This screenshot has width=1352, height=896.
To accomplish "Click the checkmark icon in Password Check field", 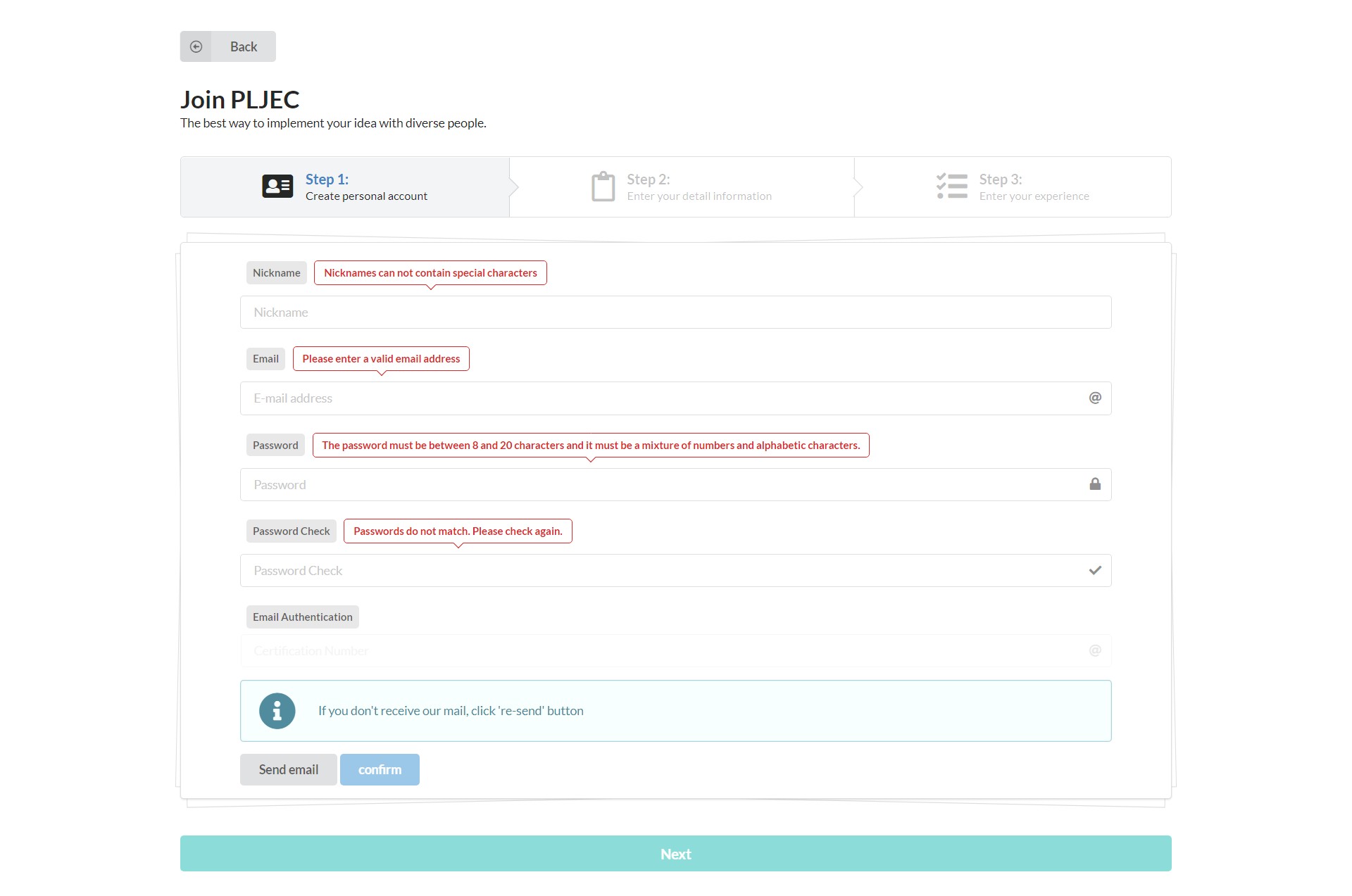I will tap(1095, 570).
